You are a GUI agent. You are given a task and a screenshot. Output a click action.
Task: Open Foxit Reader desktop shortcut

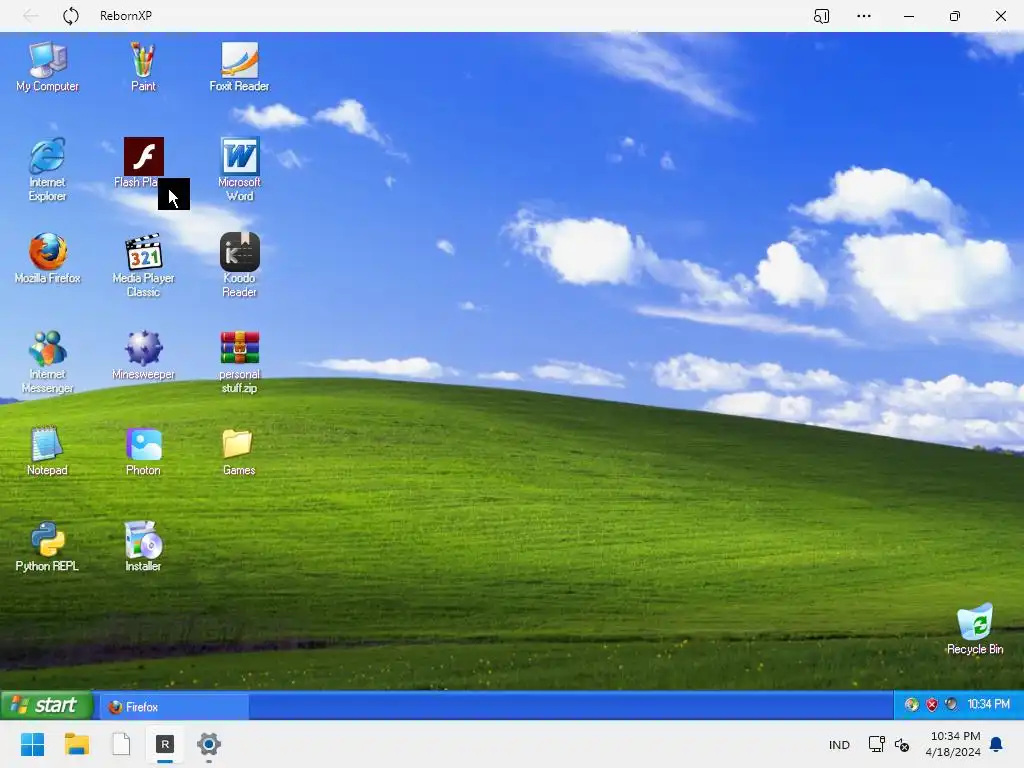[x=239, y=67]
